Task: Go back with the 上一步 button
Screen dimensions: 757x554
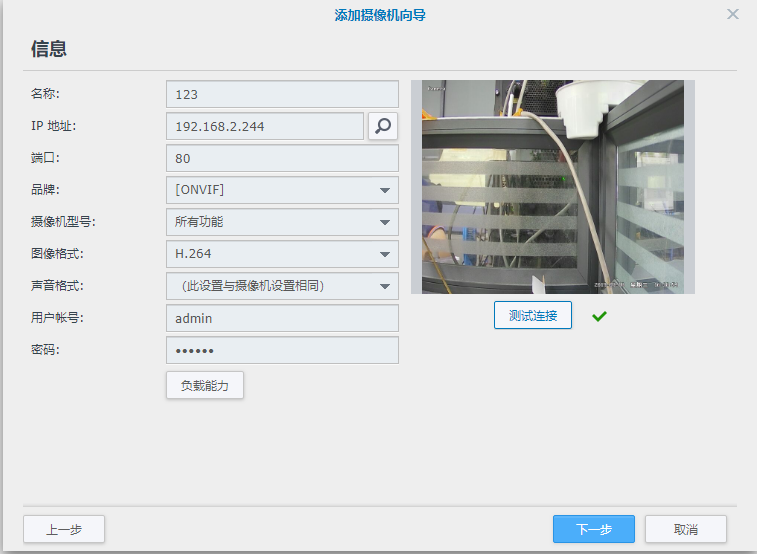Action: (x=64, y=529)
